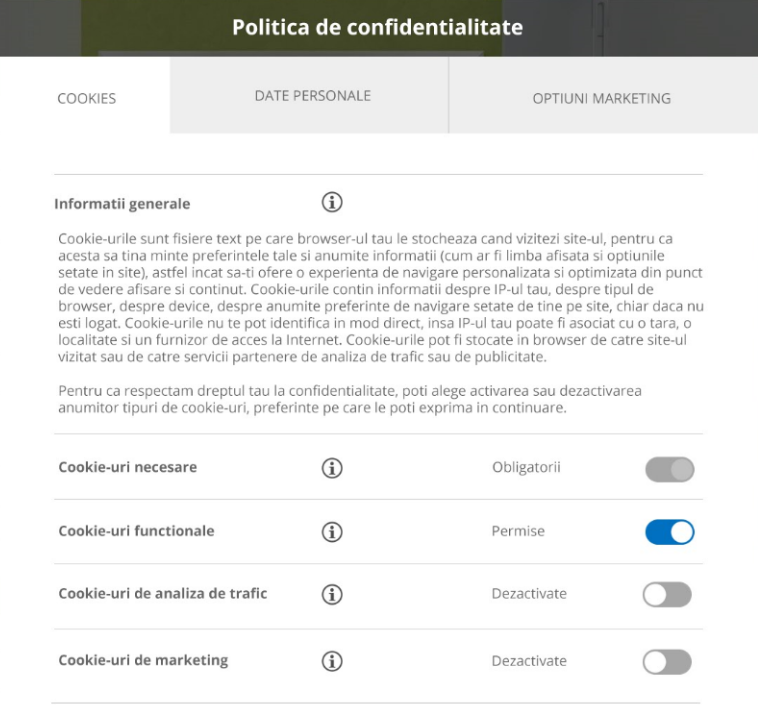Click the Permise status label
The image size is (758, 713).
pyautogui.click(x=518, y=531)
